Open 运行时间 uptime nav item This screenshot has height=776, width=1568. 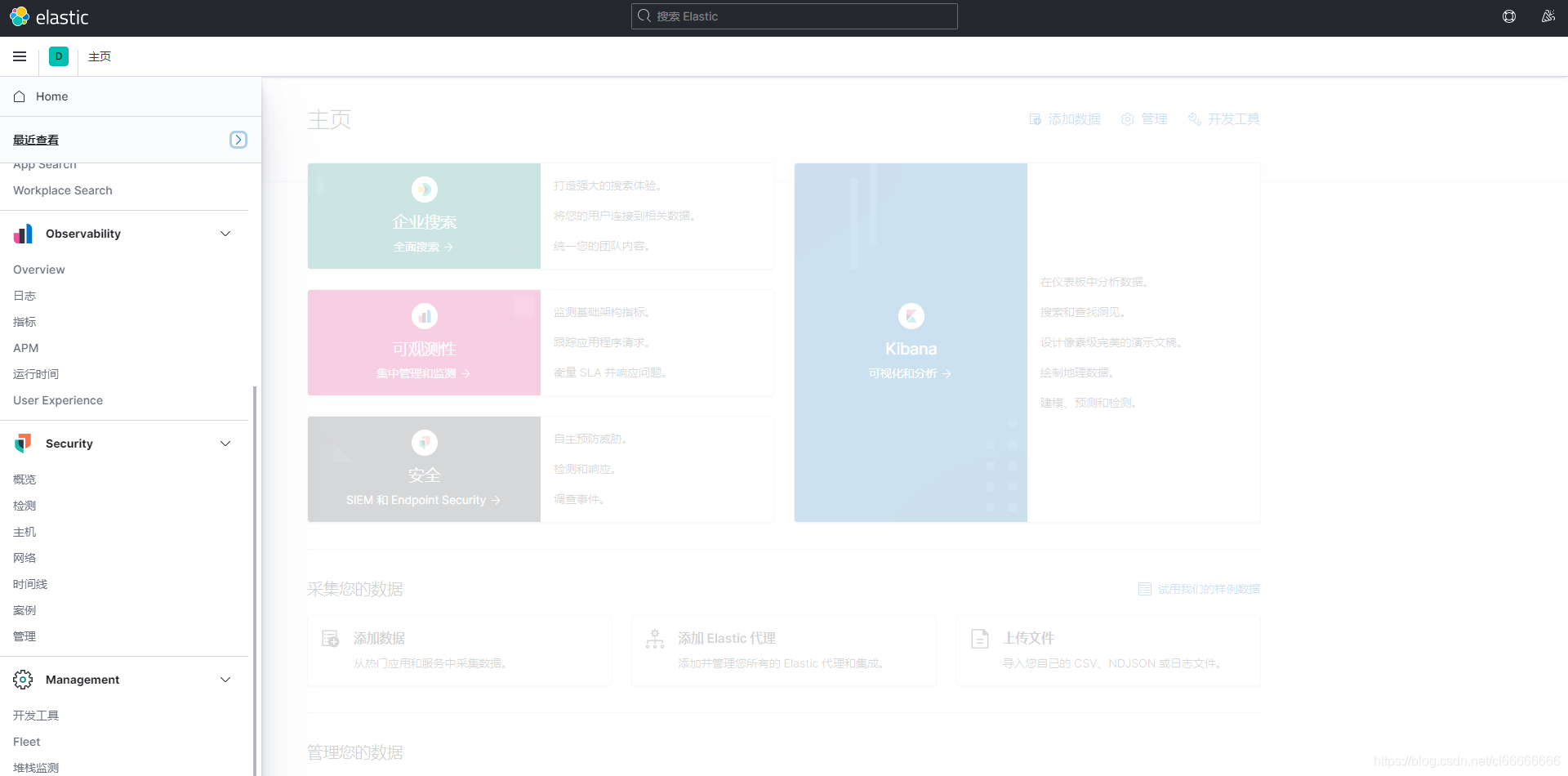[x=36, y=374]
